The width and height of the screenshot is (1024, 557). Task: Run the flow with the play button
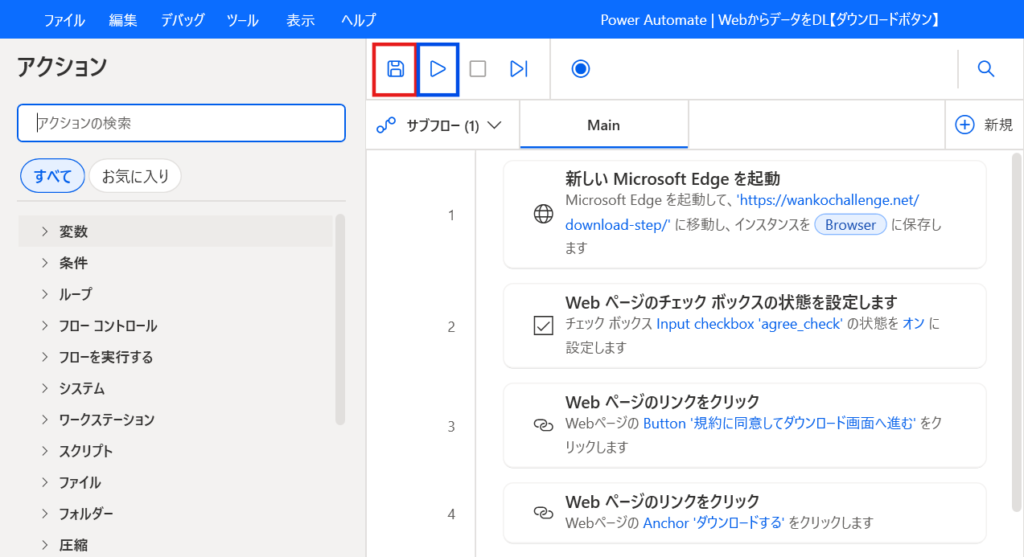[x=438, y=69]
